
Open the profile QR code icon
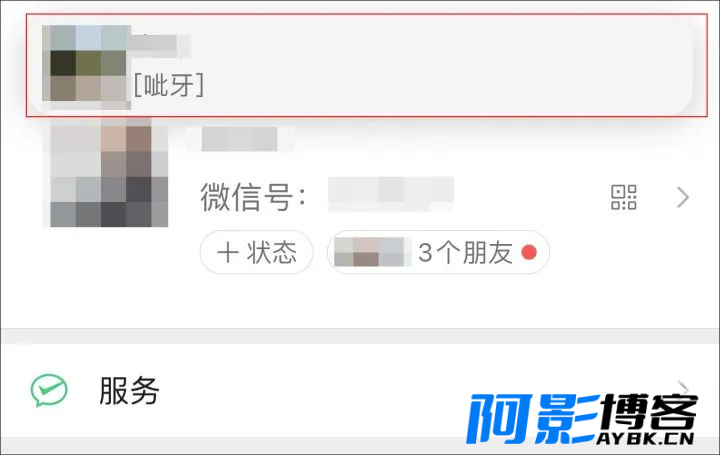pyautogui.click(x=624, y=197)
